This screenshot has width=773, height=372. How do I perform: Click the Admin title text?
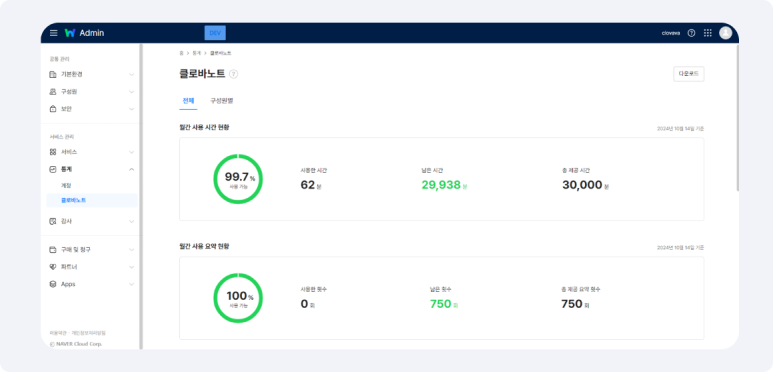[92, 33]
